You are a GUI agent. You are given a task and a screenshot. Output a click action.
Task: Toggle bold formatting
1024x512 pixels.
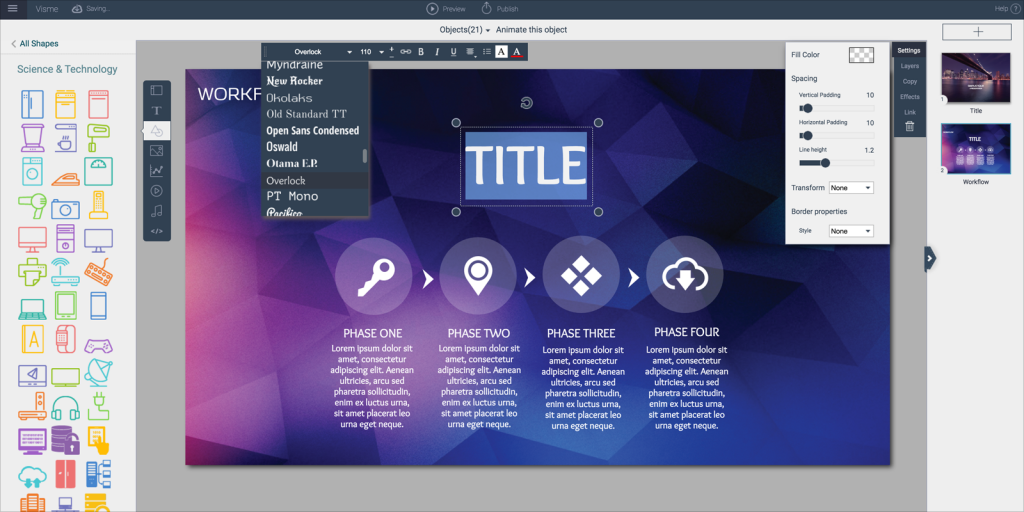[x=421, y=52]
